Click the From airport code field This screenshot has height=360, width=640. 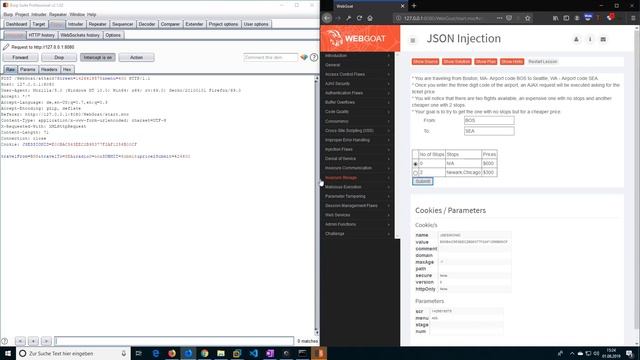point(489,120)
